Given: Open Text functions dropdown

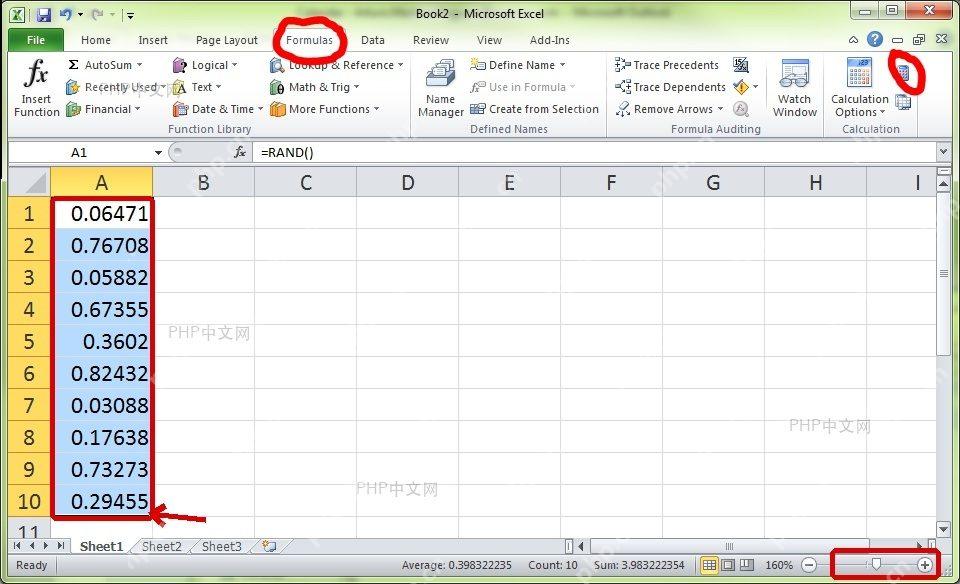Looking at the screenshot, I should pos(197,87).
